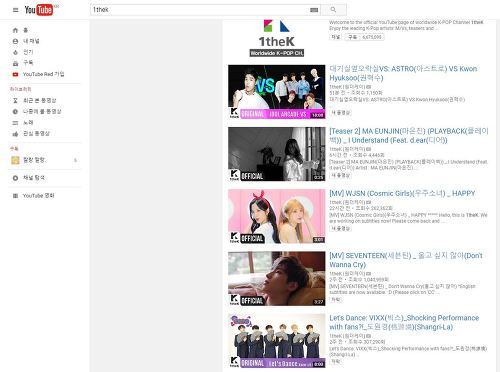Open the VIXX Let's Dance thumbnail
Viewport: 500px width, 372px height.
tap(276, 341)
